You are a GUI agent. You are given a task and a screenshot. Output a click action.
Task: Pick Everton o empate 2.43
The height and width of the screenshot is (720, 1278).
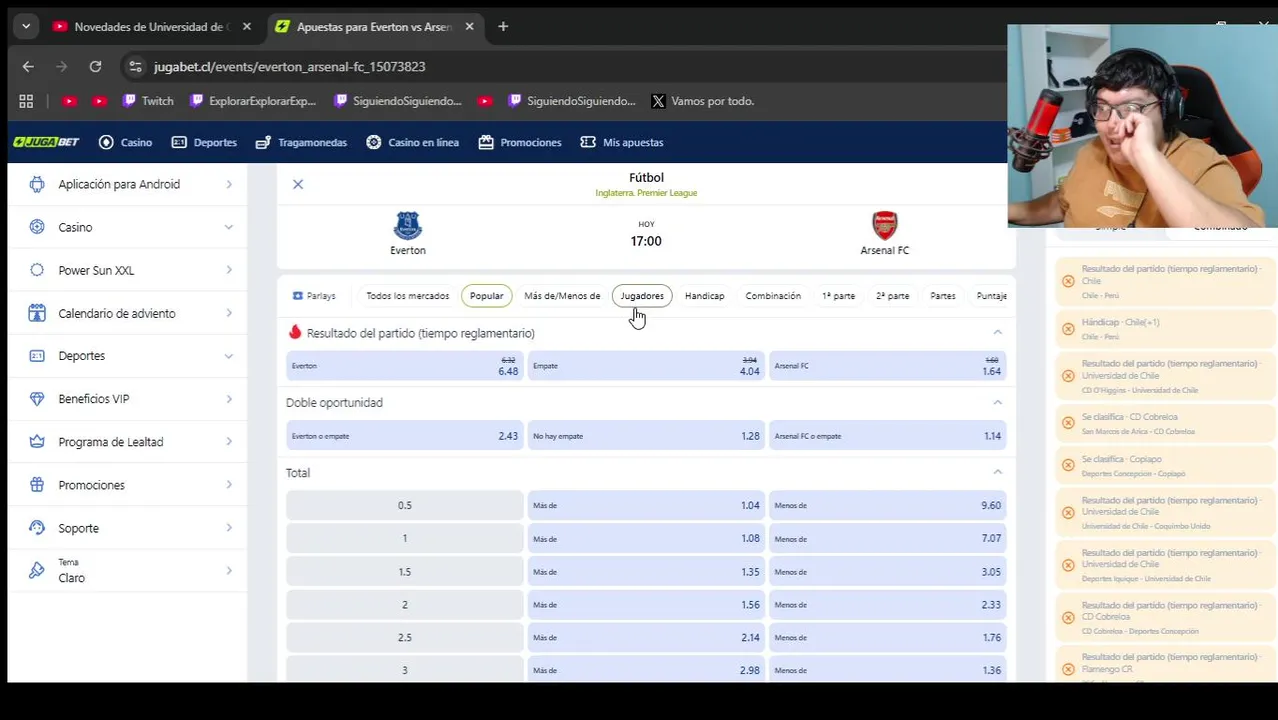pos(404,436)
